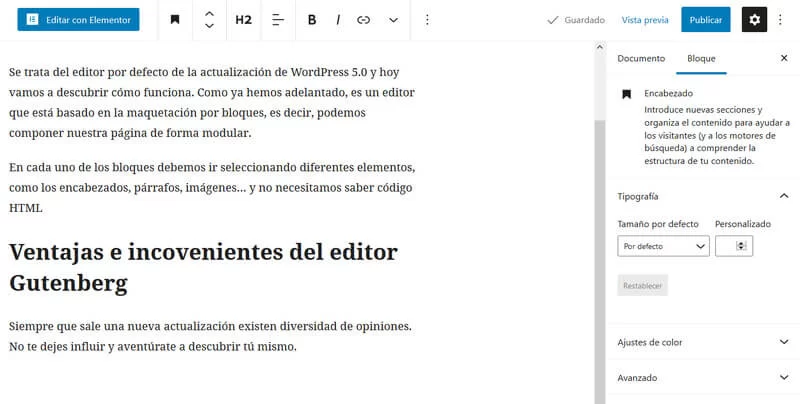This screenshot has width=800, height=404.
Task: Move heading block down
Action: pos(209,26)
